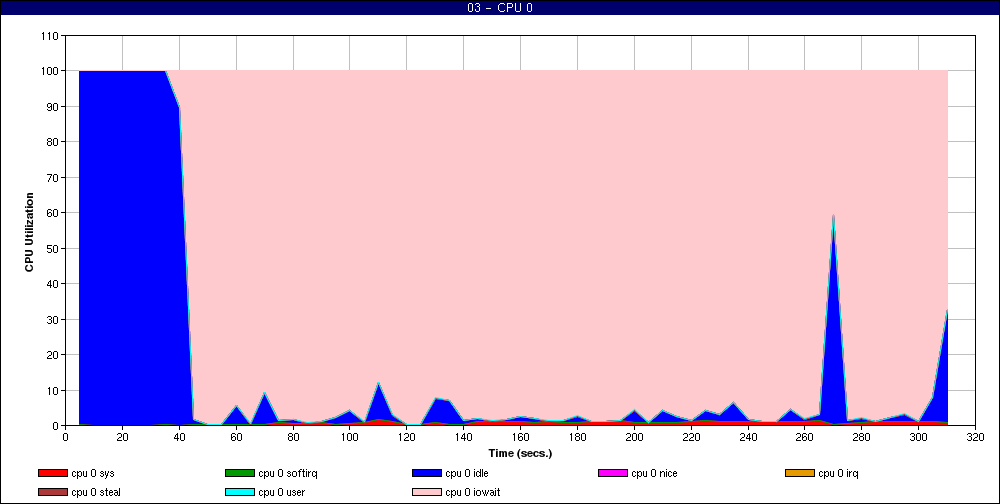Screen dimensions: 1000x504
Task: Select the 'cpu 0 irq' legend label
Action: pyautogui.click(x=839, y=473)
